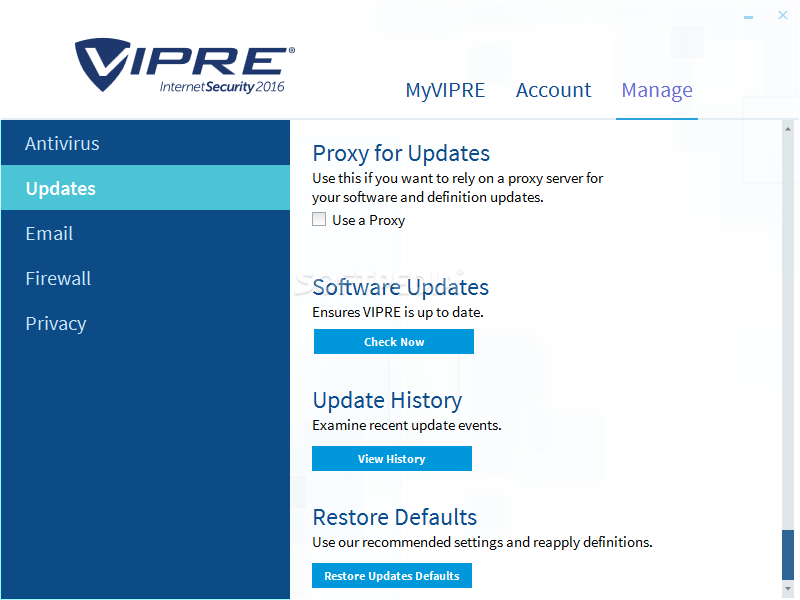
Task: Open Antivirus settings in sidebar
Action: coord(145,143)
